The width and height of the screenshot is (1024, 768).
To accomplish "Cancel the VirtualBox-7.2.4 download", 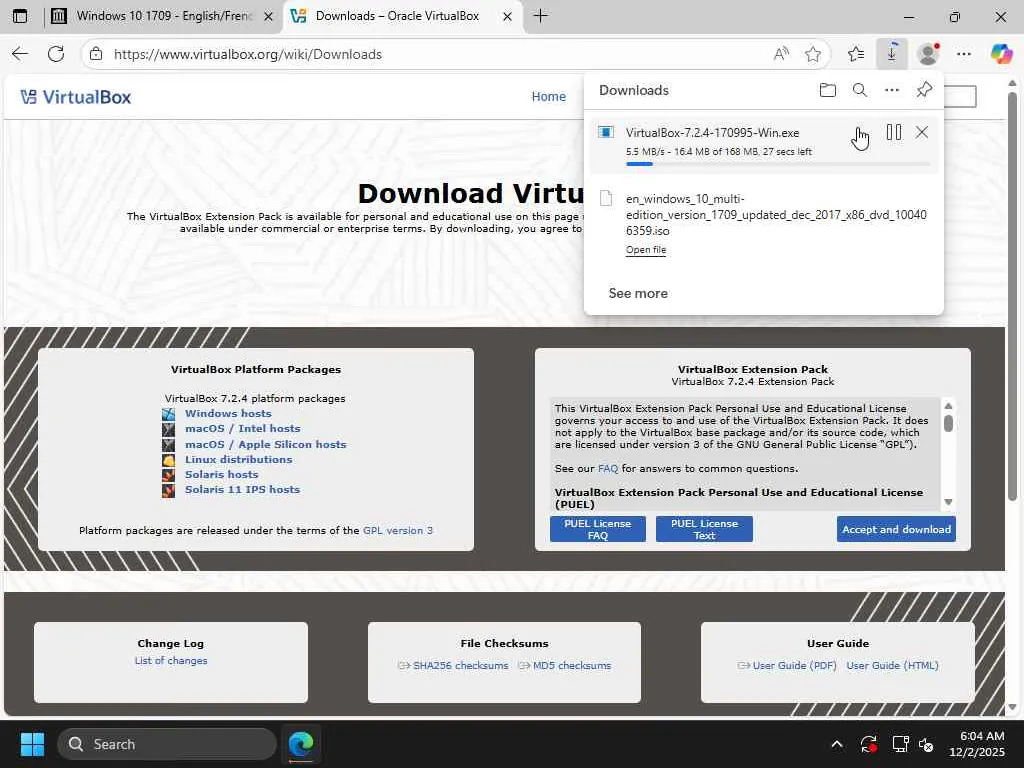I will [x=921, y=133].
